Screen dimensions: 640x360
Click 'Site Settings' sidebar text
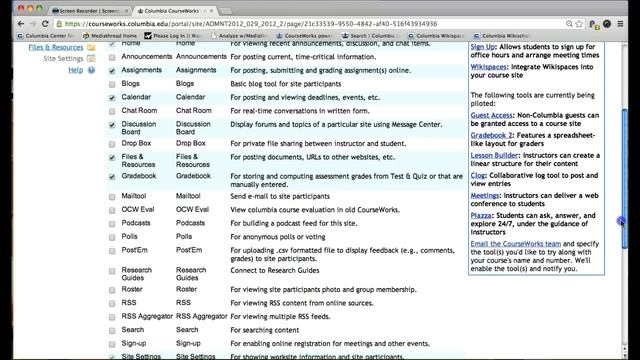click(63, 59)
